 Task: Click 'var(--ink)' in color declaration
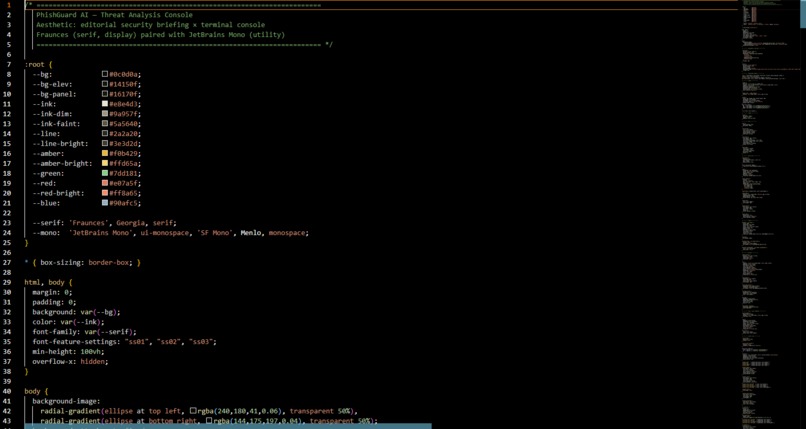(x=81, y=322)
